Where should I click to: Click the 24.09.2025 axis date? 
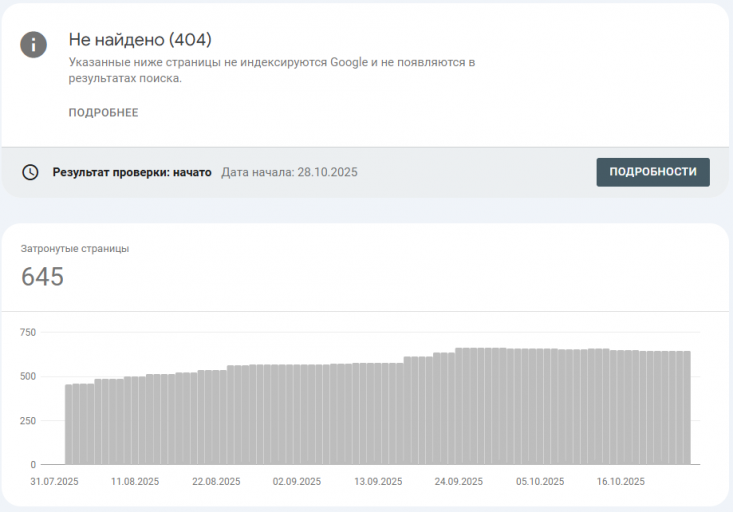(459, 482)
